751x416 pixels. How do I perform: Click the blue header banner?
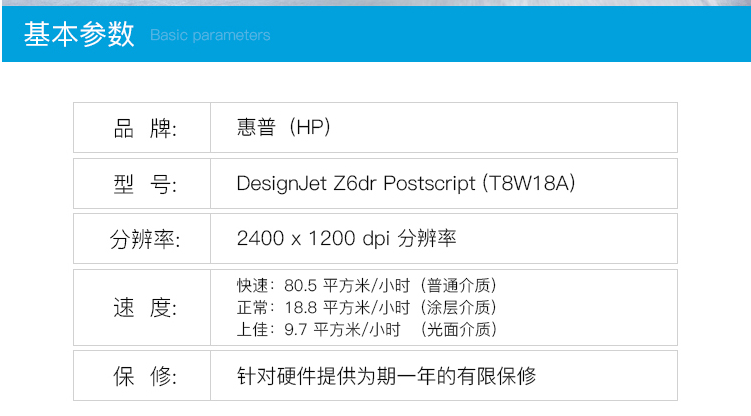tap(376, 34)
